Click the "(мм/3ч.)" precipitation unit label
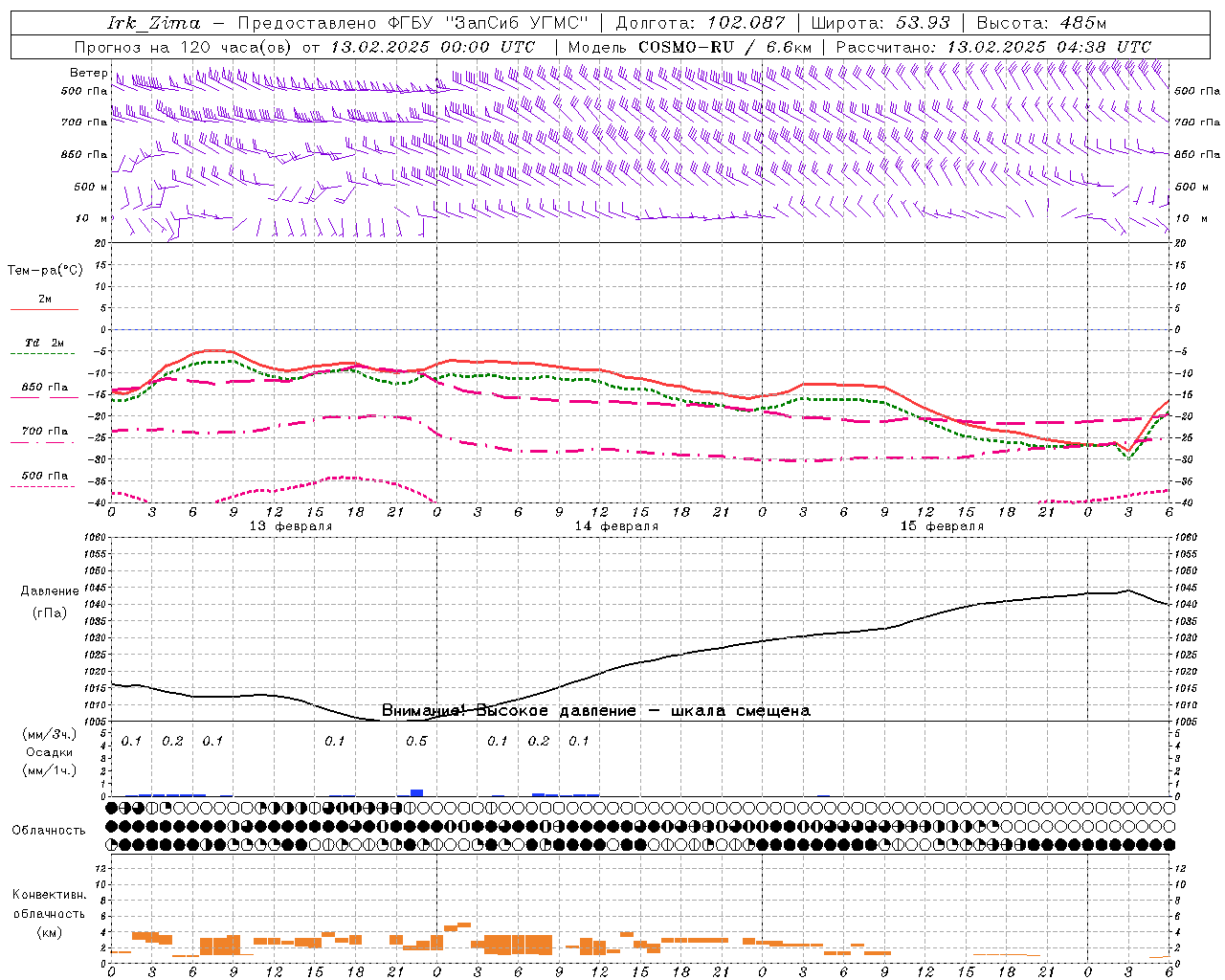The height and width of the screenshot is (980, 1225). [49, 735]
